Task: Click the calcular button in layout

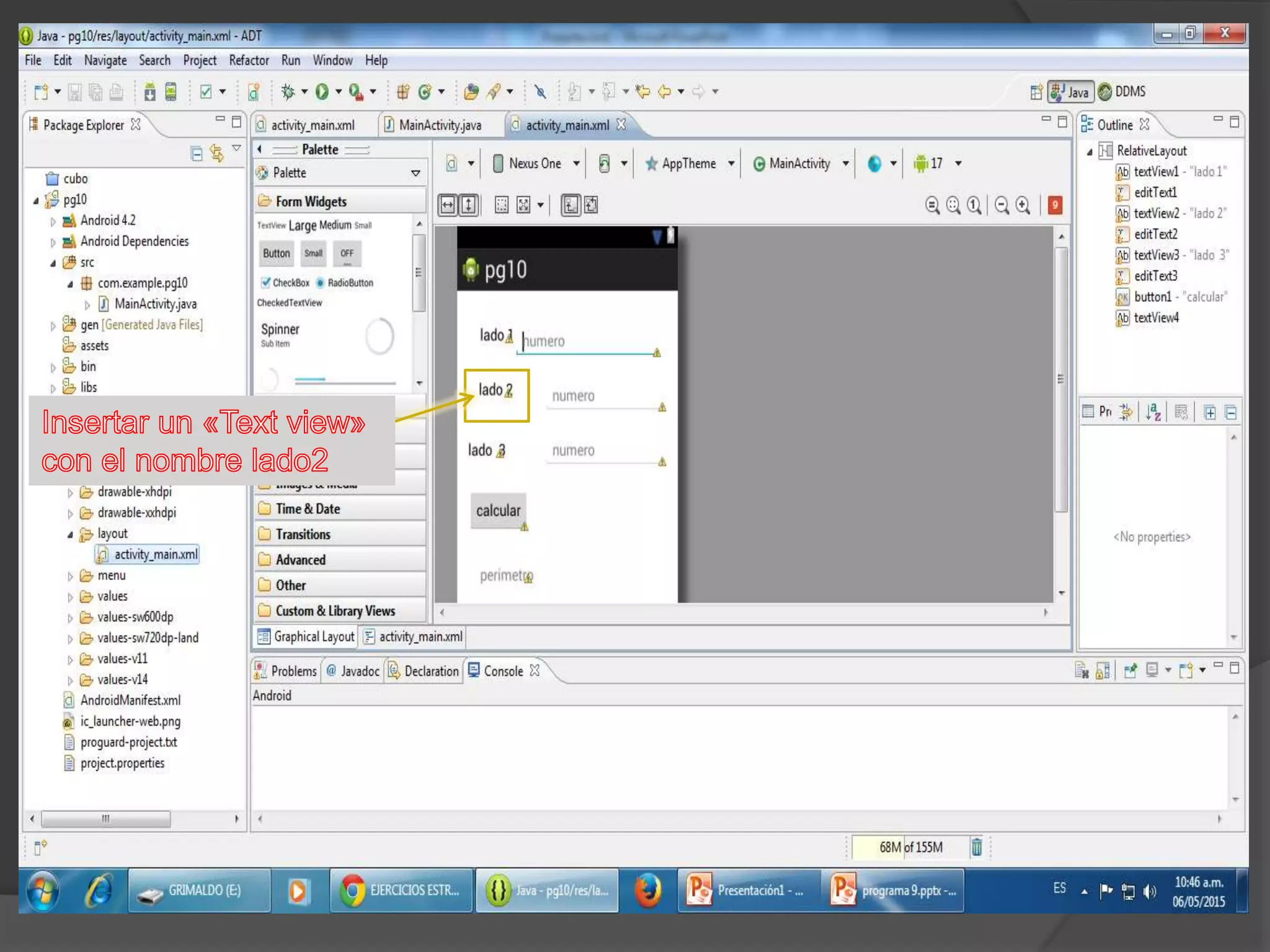Action: (498, 511)
